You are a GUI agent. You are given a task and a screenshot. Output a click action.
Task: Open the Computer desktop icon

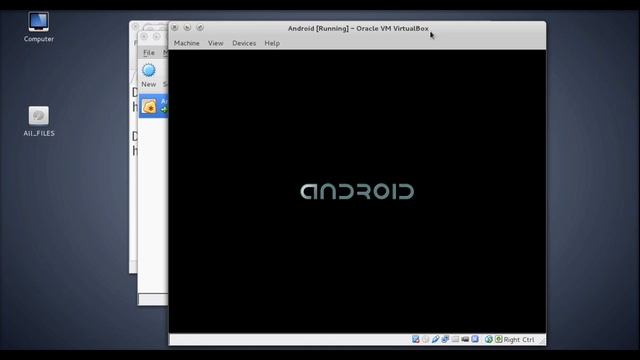[x=38, y=27]
